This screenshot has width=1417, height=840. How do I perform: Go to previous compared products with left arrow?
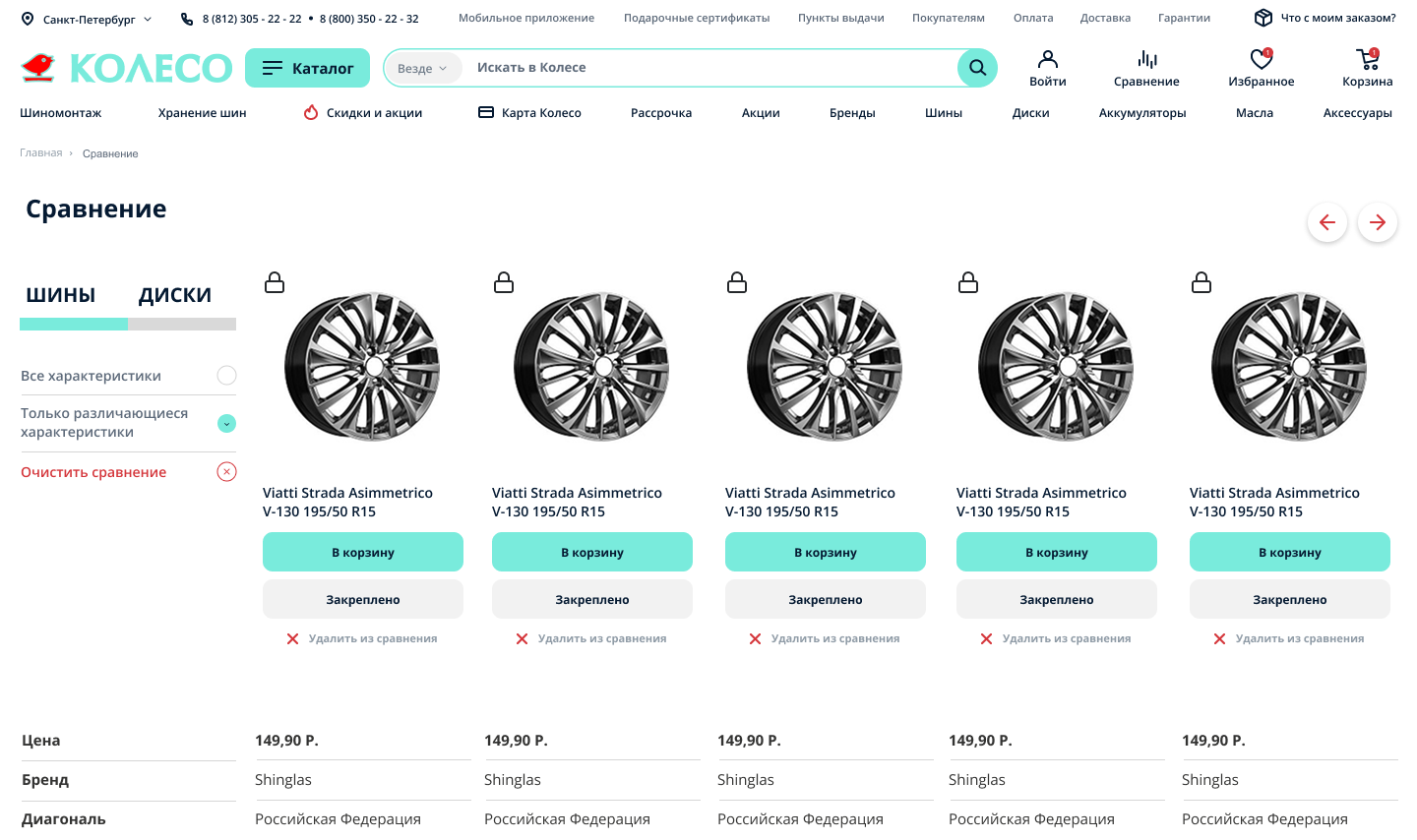click(x=1327, y=222)
